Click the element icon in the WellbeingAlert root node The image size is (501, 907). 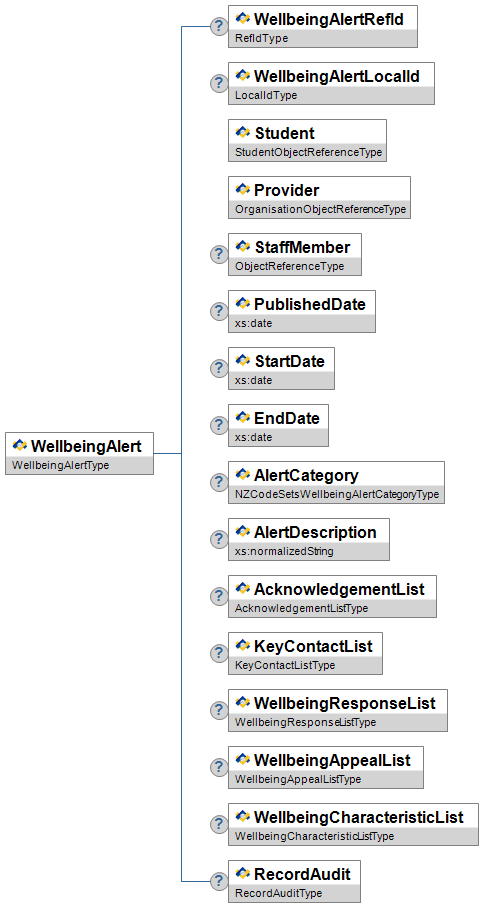click(x=20, y=445)
